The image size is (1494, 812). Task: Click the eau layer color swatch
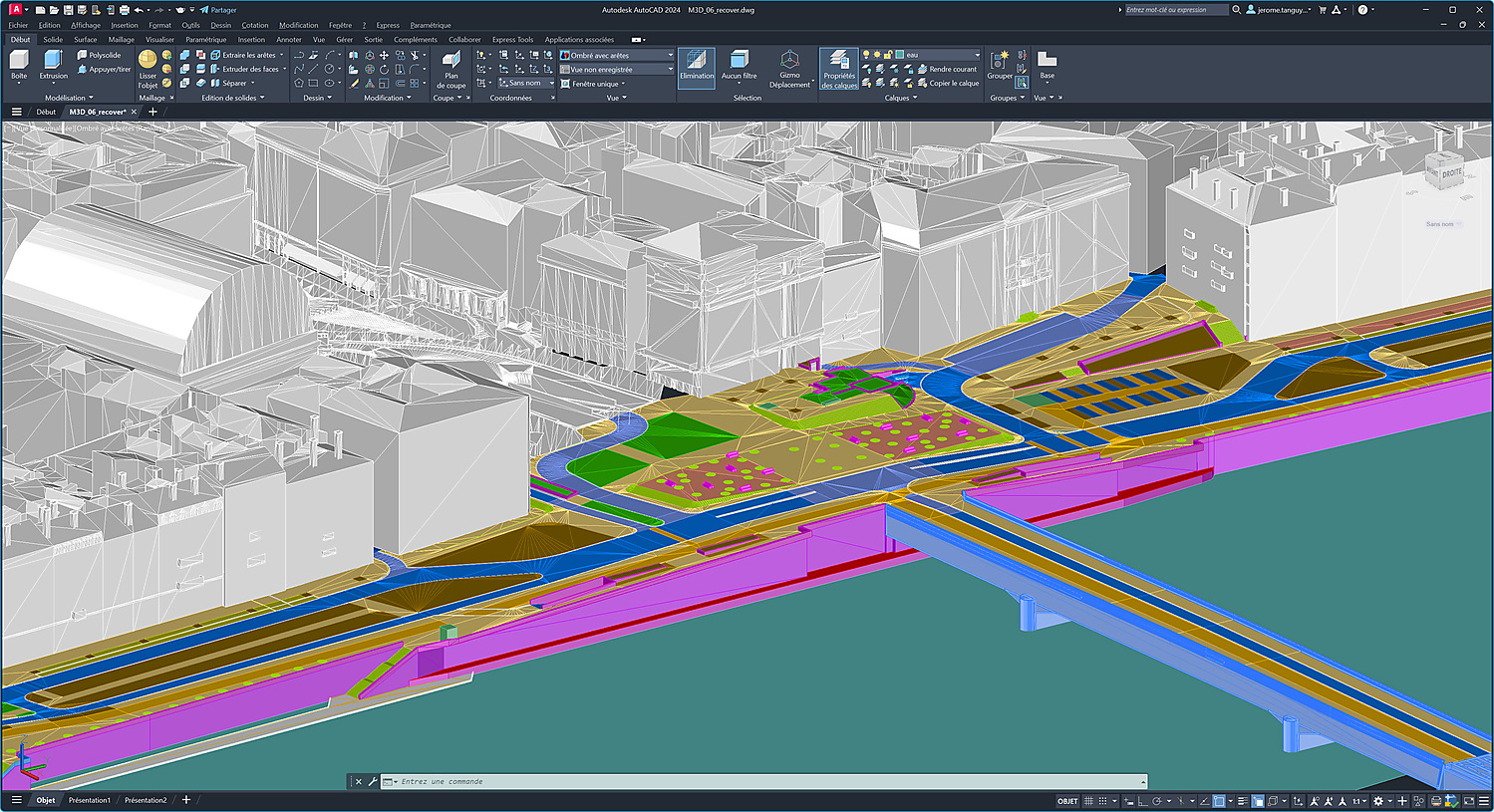click(x=900, y=55)
